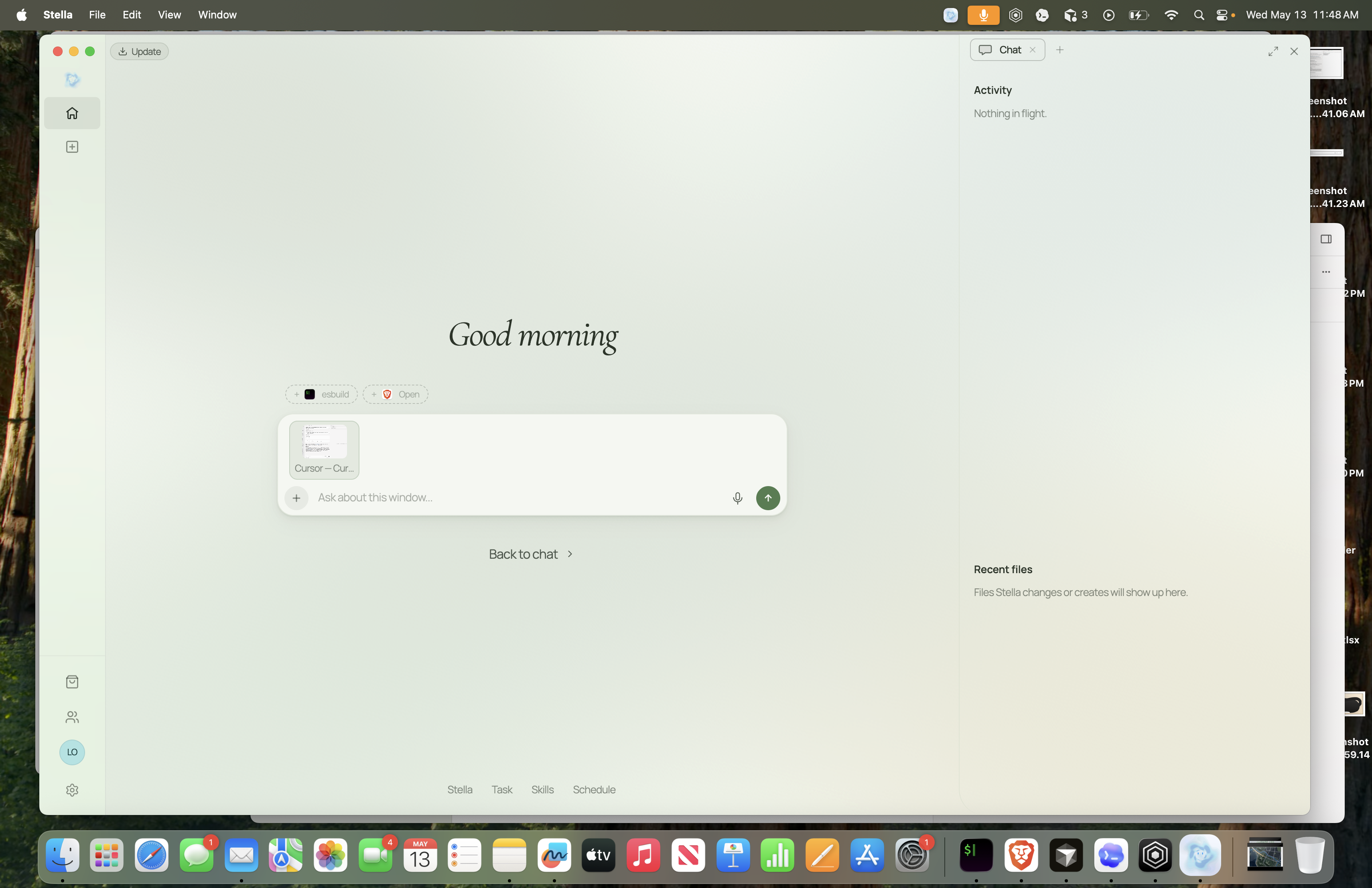Click the battery status in menu bar
1372x888 pixels.
[1139, 15]
